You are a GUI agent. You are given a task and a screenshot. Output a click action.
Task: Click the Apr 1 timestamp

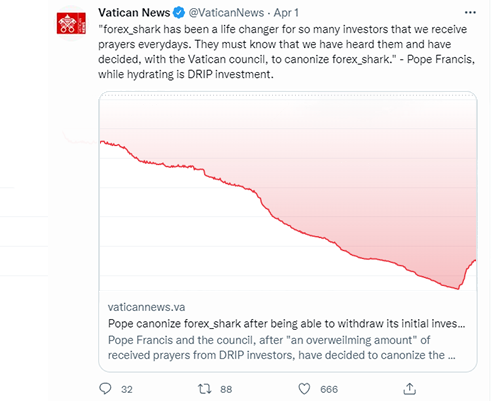click(286, 13)
